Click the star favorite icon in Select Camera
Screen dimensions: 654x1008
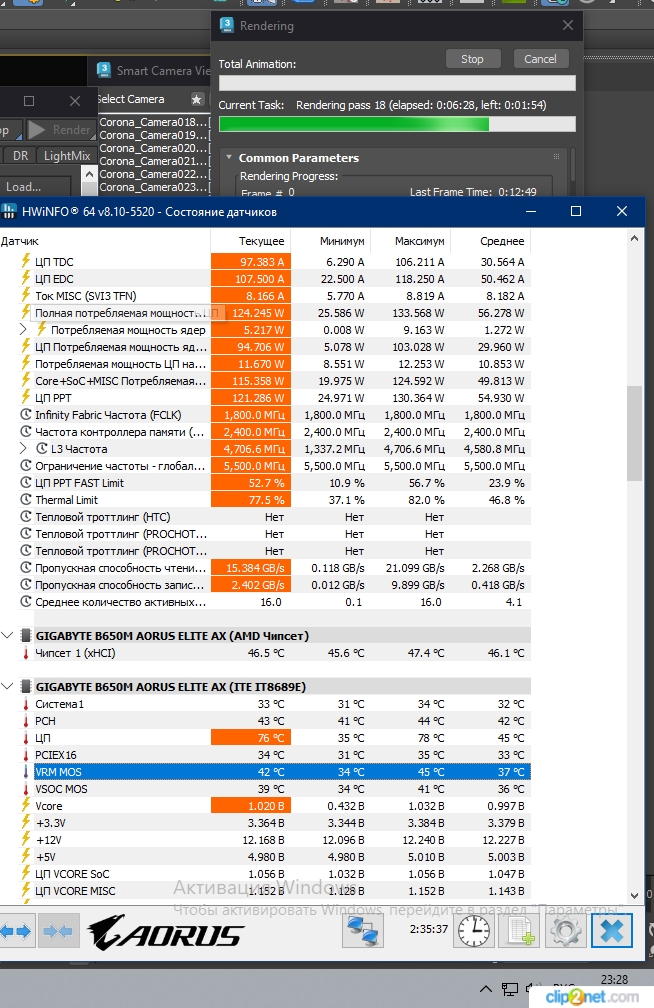(197, 100)
